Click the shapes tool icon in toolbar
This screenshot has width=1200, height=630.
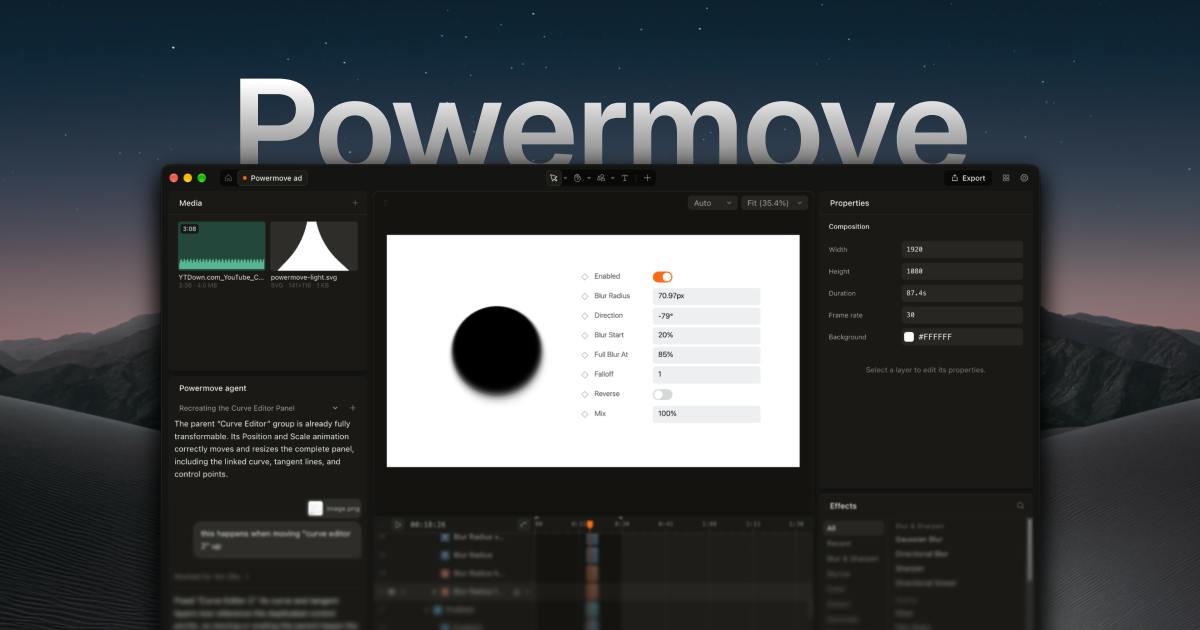pos(601,178)
